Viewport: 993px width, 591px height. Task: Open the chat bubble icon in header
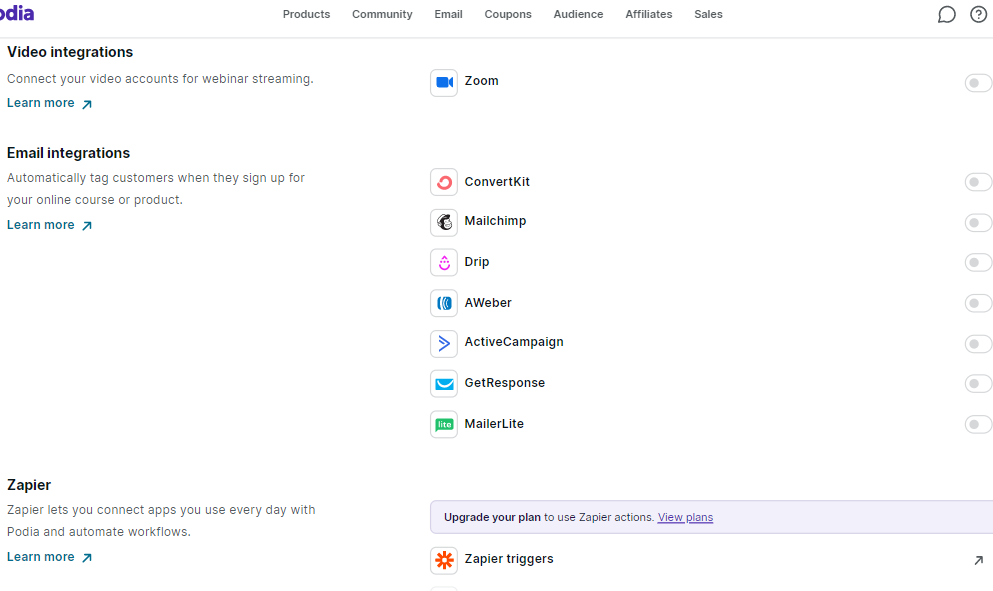click(946, 15)
